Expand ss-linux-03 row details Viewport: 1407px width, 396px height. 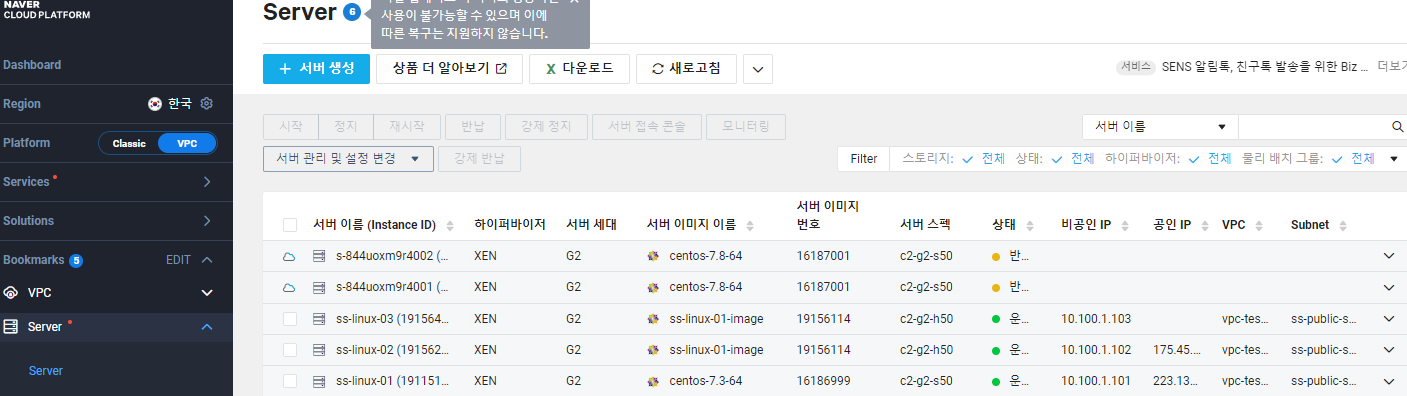click(x=1388, y=319)
